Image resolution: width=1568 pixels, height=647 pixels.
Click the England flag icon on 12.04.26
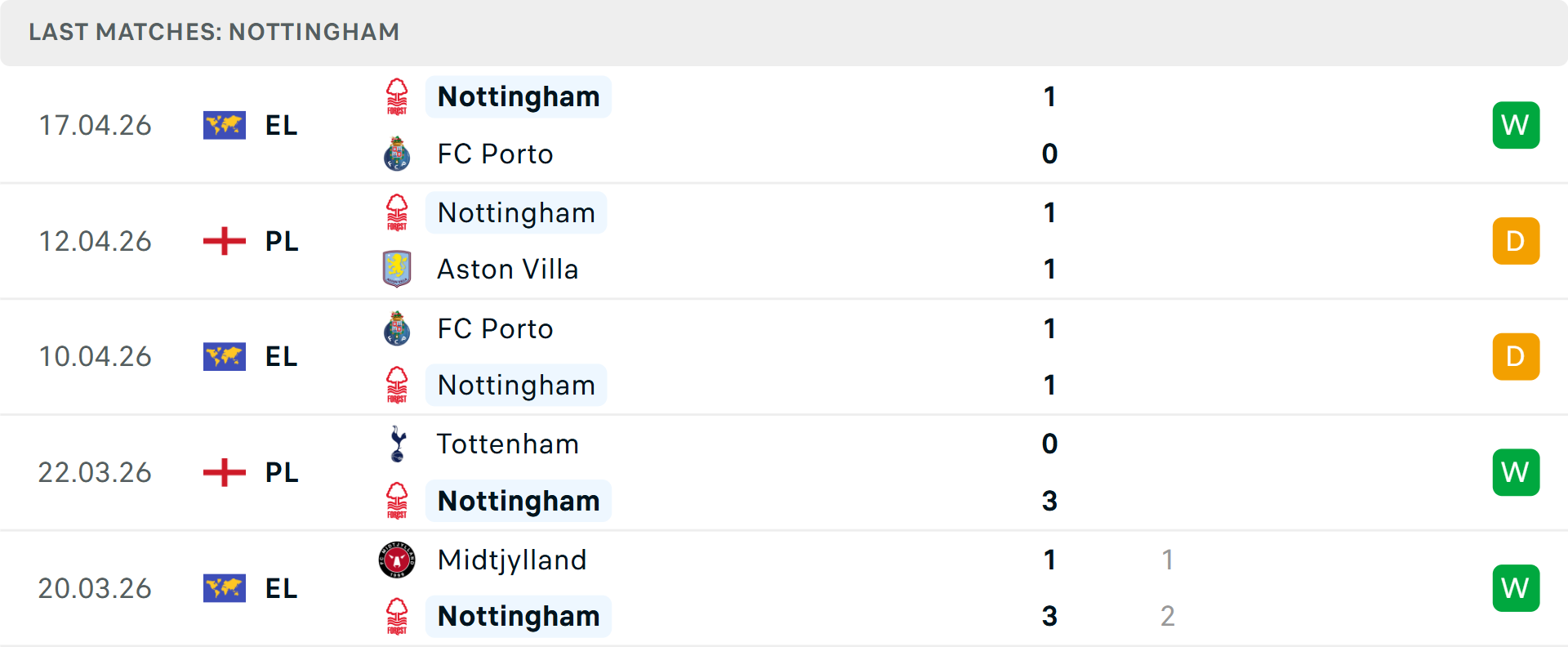pos(225,241)
